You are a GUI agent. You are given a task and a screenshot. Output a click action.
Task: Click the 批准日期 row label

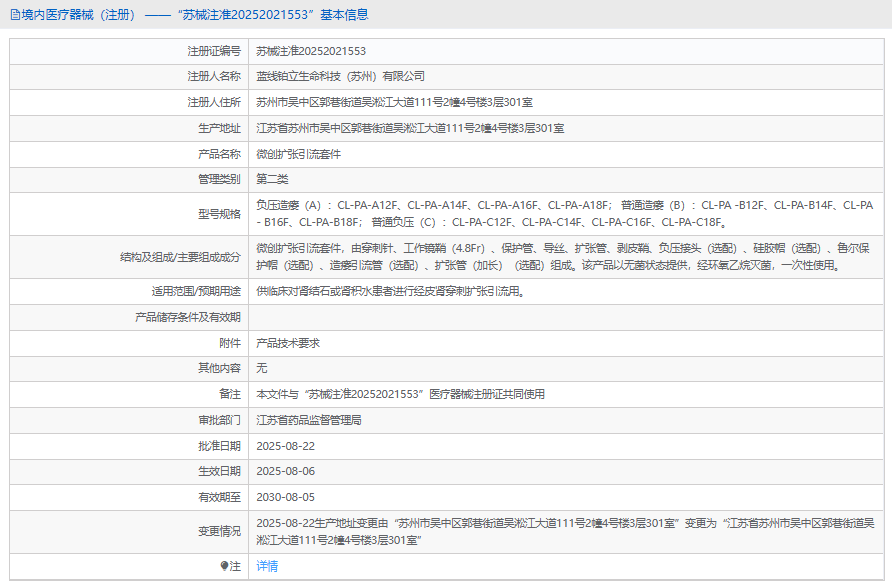[x=219, y=446]
